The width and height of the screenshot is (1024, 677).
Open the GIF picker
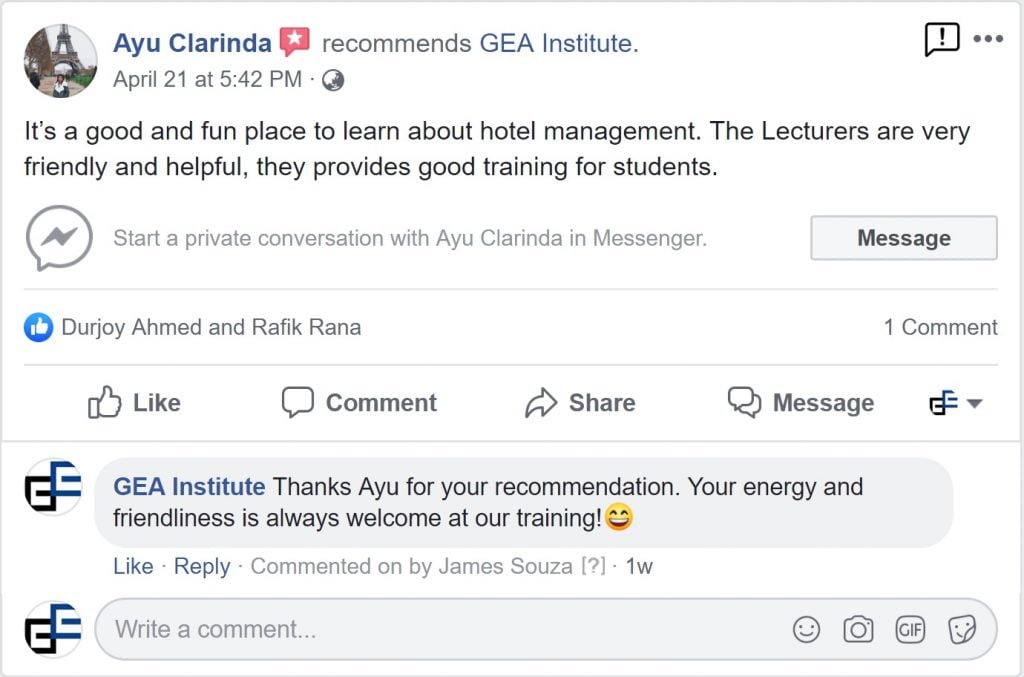click(910, 629)
